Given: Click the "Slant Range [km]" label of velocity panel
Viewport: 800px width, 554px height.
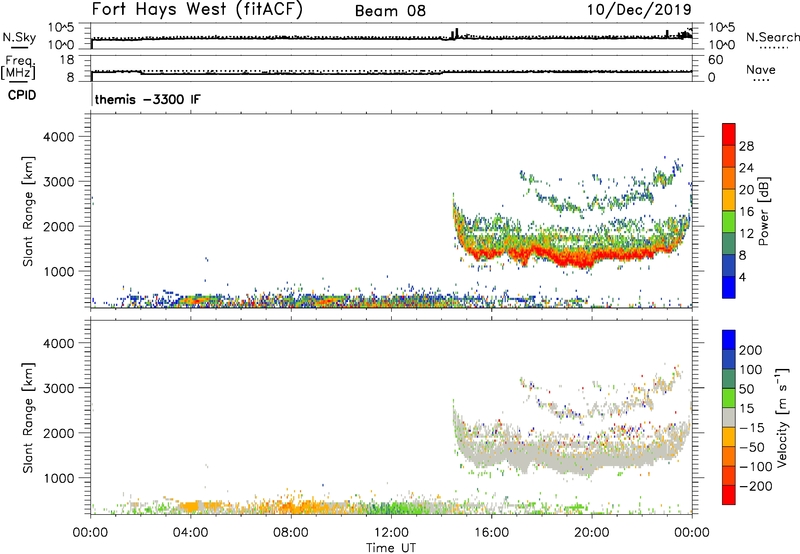Looking at the screenshot, I should 28,418.
